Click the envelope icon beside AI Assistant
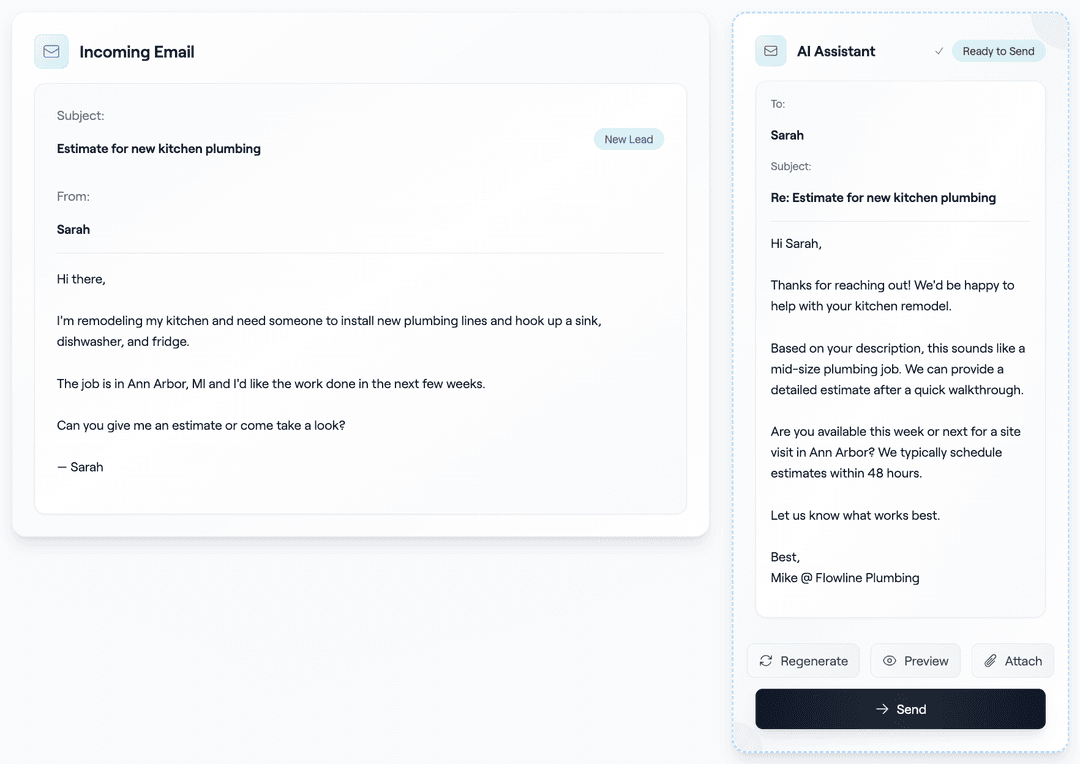This screenshot has height=764, width=1080. pyautogui.click(x=769, y=50)
